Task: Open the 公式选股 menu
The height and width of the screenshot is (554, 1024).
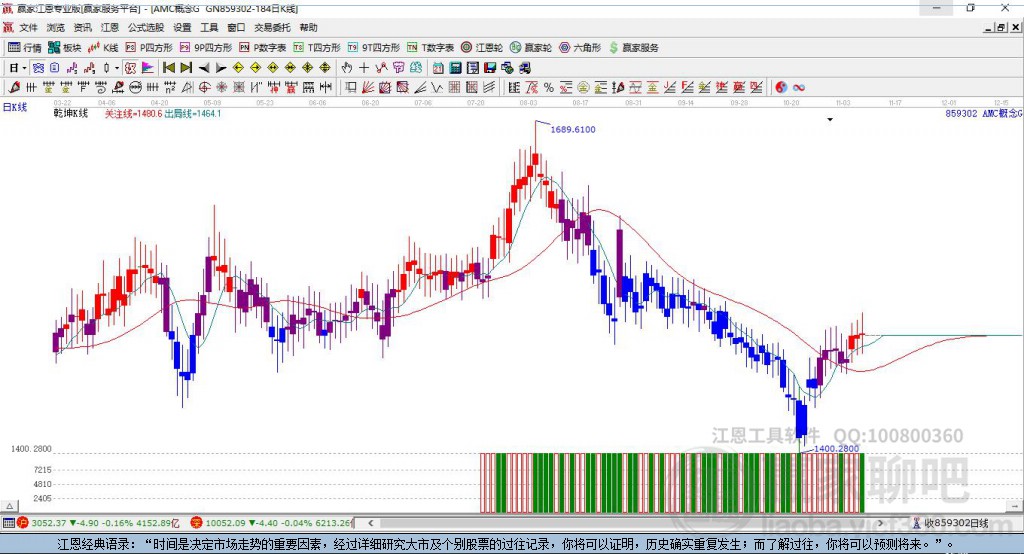Action: click(x=145, y=27)
